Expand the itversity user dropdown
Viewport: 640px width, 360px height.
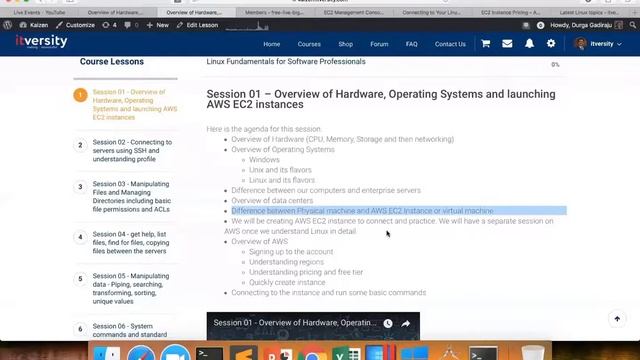(x=606, y=44)
